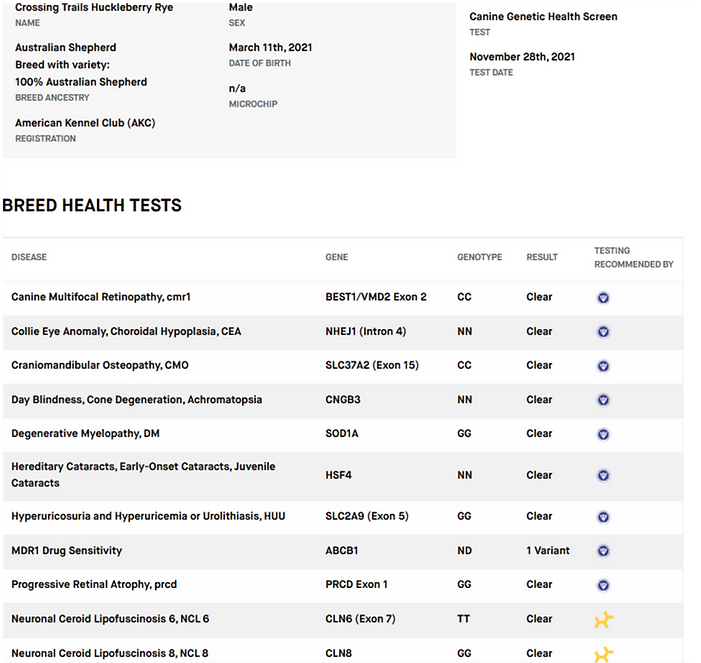Image resolution: width=701 pixels, height=663 pixels.
Task: Click the SLC2A9 (Exon 5) gene cell
Action: point(367,516)
